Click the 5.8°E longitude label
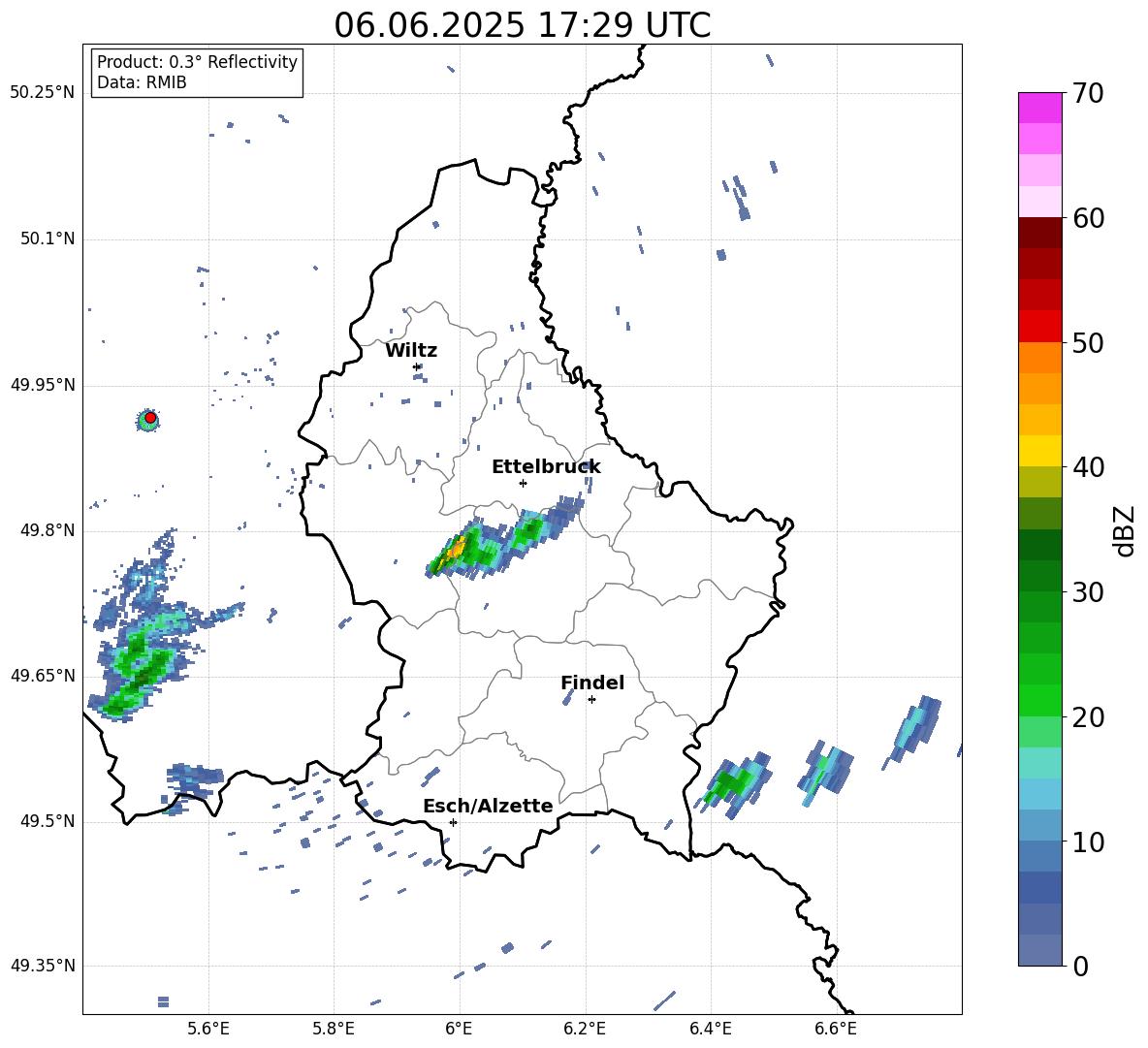The height and width of the screenshot is (1048, 1148). [x=334, y=1029]
